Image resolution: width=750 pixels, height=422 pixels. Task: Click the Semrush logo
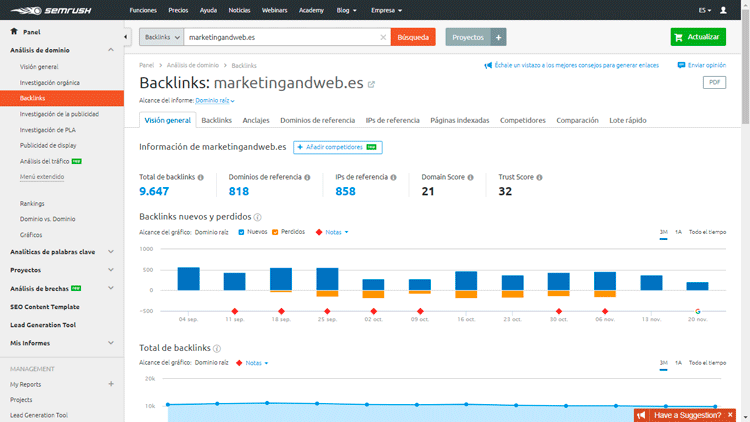[51, 10]
